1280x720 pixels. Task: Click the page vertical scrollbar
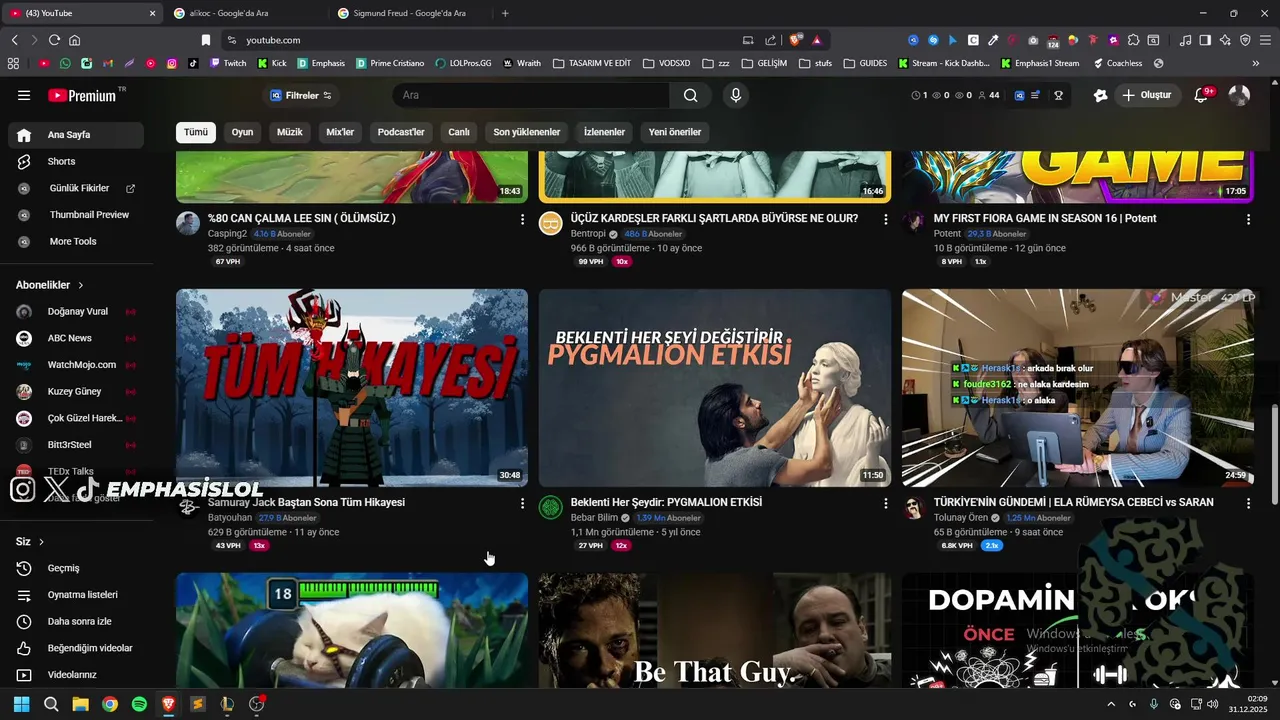point(1274,455)
